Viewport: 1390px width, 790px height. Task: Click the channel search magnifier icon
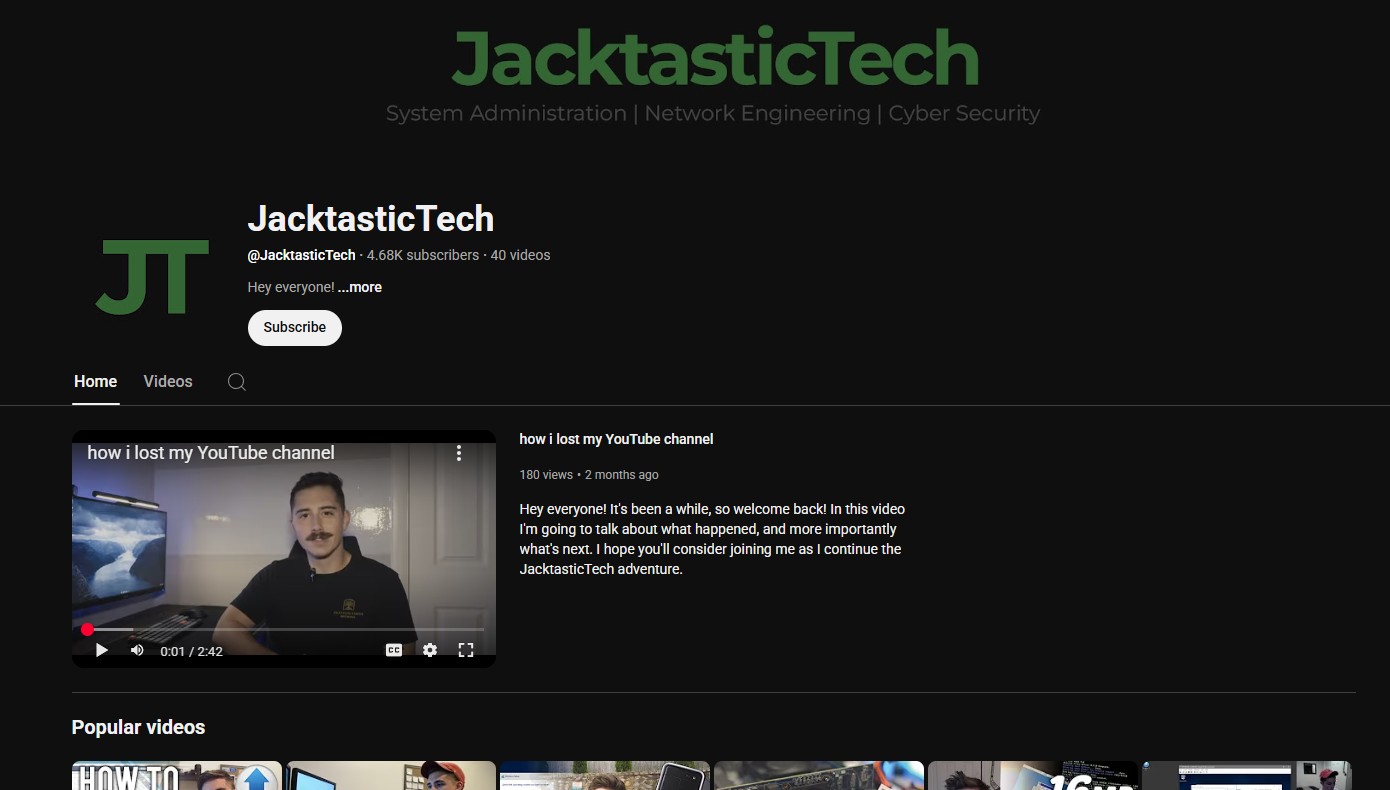click(x=236, y=382)
